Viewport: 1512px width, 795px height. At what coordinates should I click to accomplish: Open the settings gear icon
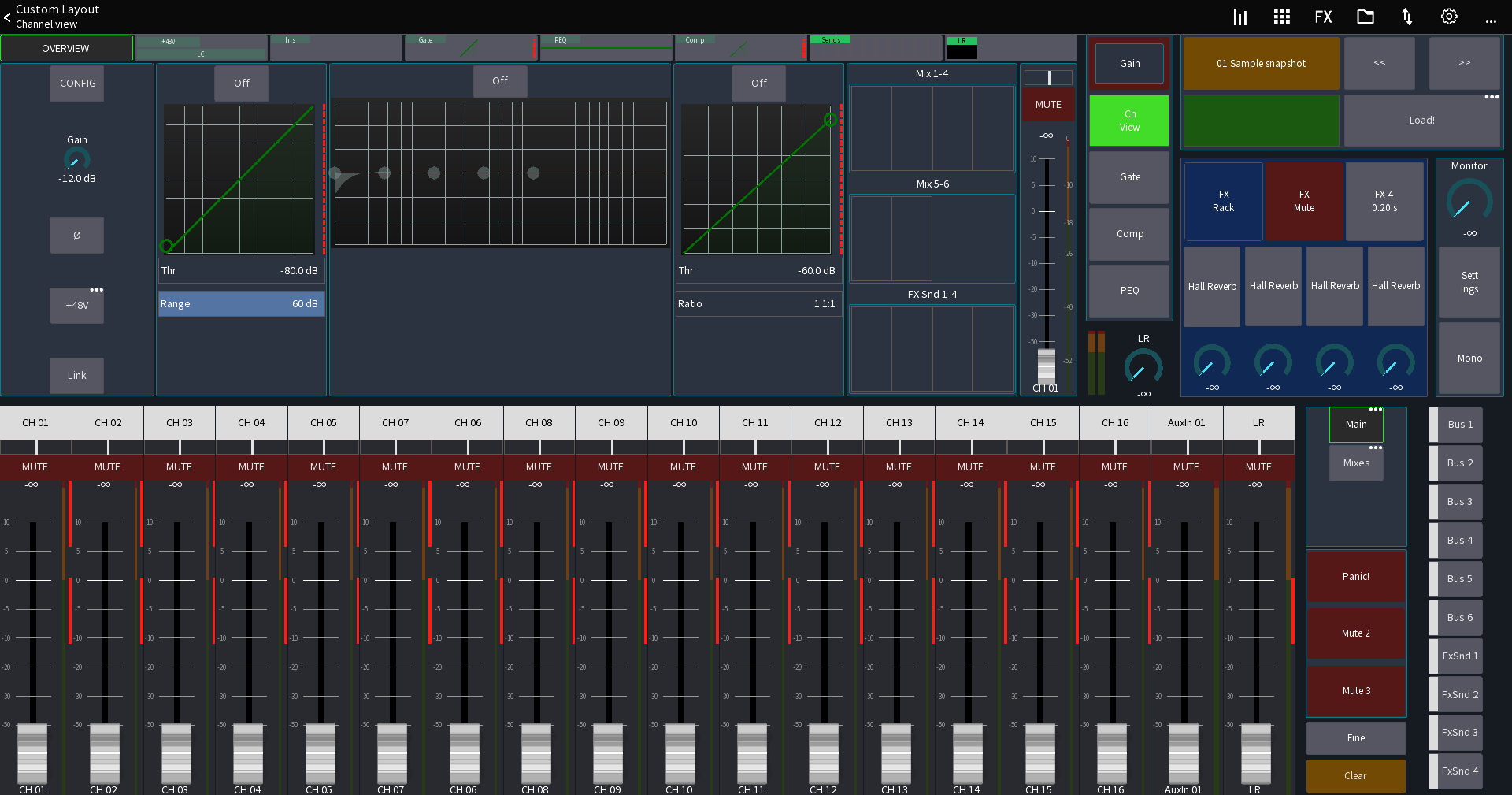pyautogui.click(x=1449, y=16)
